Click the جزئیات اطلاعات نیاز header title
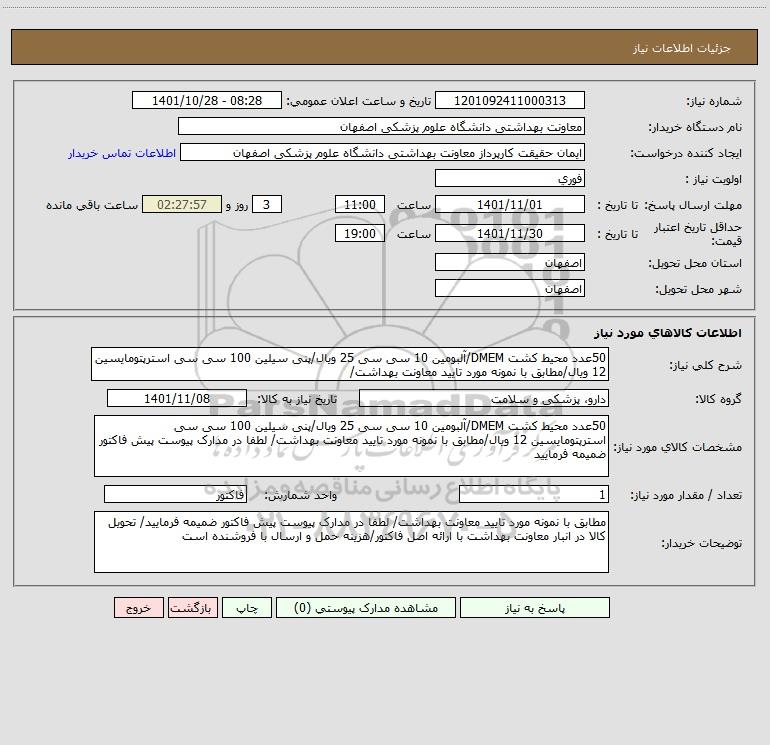Image resolution: width=770 pixels, height=745 pixels. pyautogui.click(x=681, y=48)
